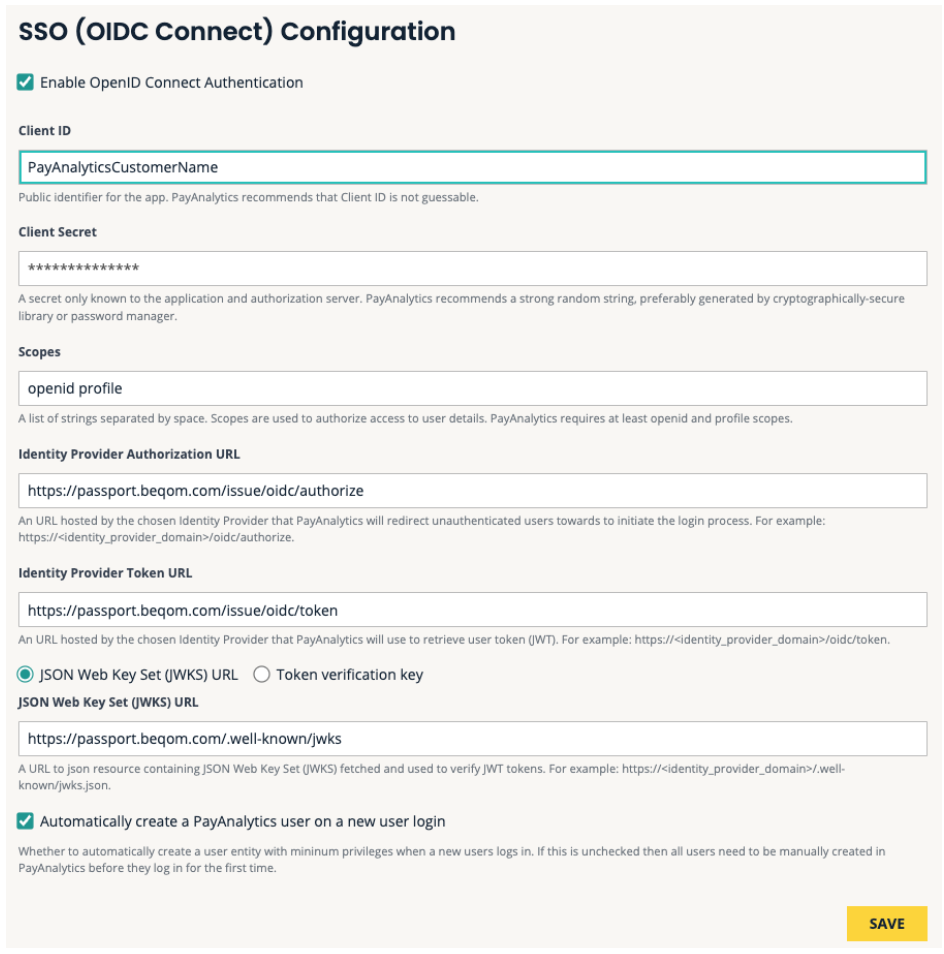Toggle the automatically create PayAnalytics user checkbox
944x954 pixels.
pyautogui.click(x=26, y=821)
